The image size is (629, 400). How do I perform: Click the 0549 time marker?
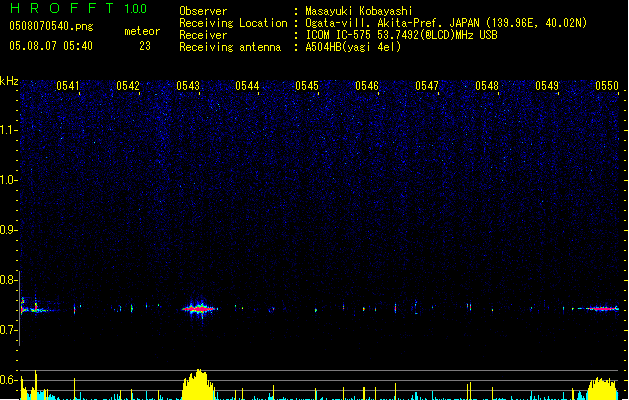tap(547, 86)
